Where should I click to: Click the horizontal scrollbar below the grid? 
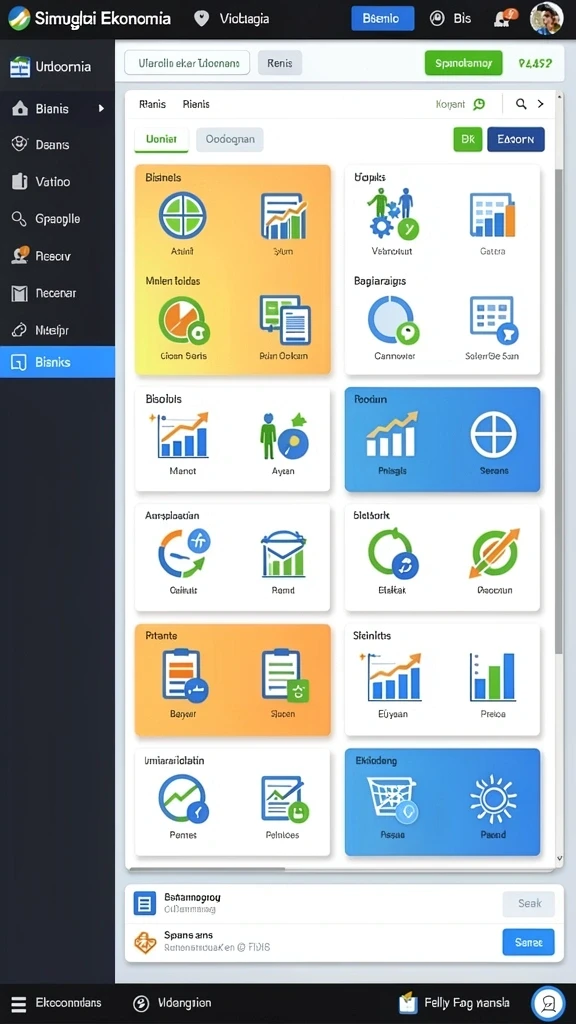208,869
